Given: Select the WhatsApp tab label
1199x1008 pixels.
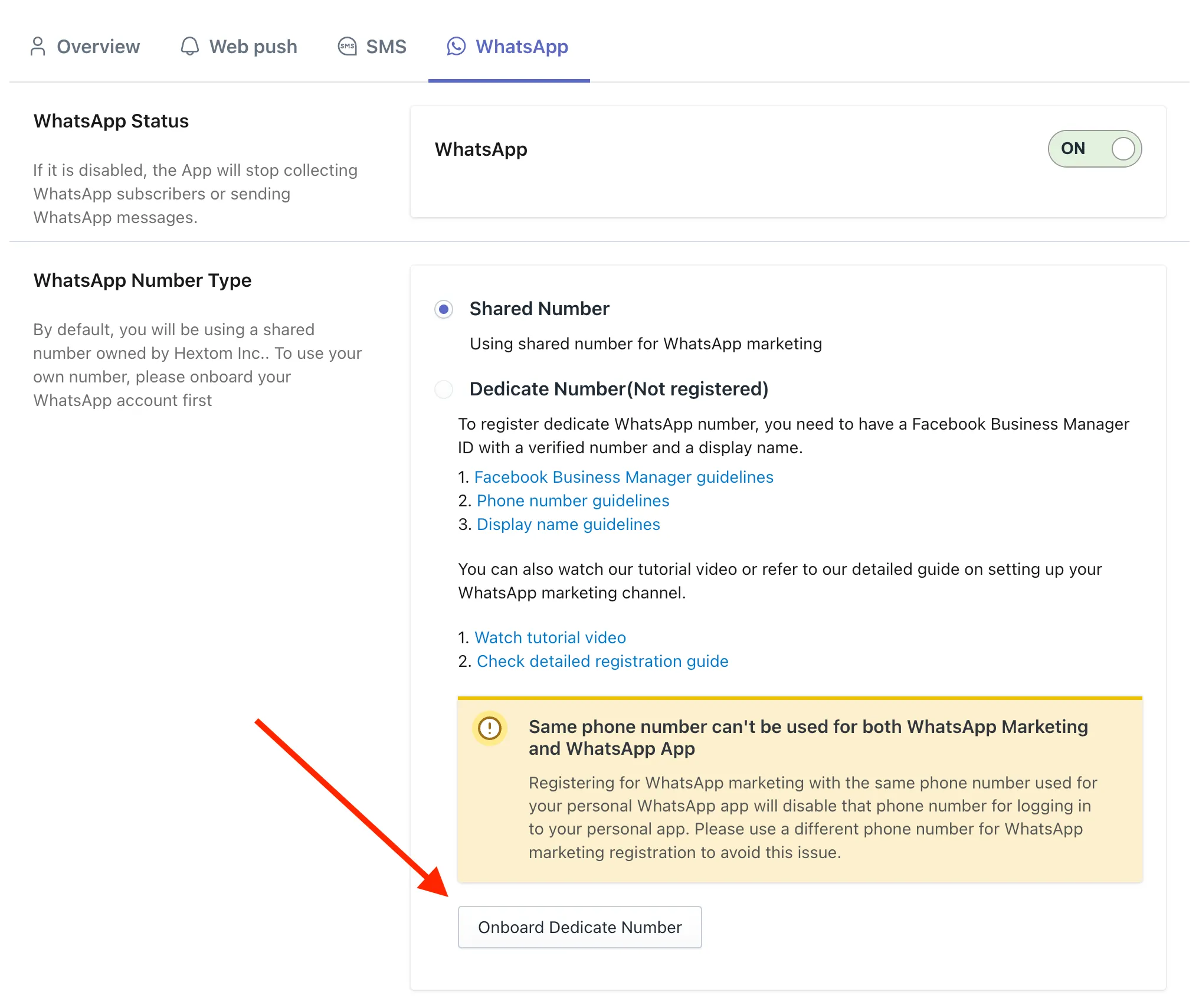Looking at the screenshot, I should (522, 47).
